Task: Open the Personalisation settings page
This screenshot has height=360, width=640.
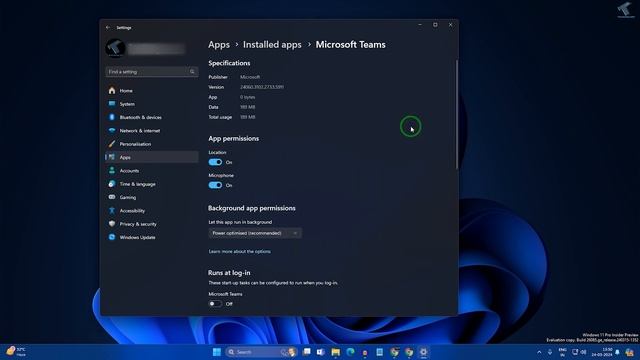Action: pyautogui.click(x=152, y=144)
